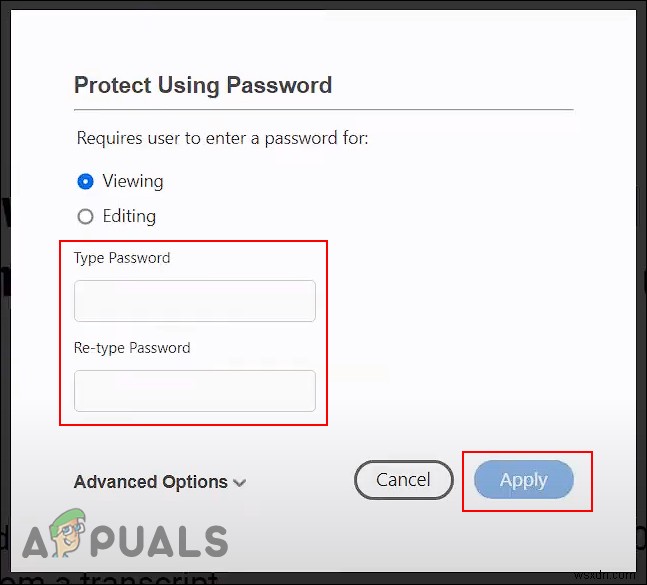Click the blue dot inside Viewing radio
The width and height of the screenshot is (647, 585).
point(85,182)
